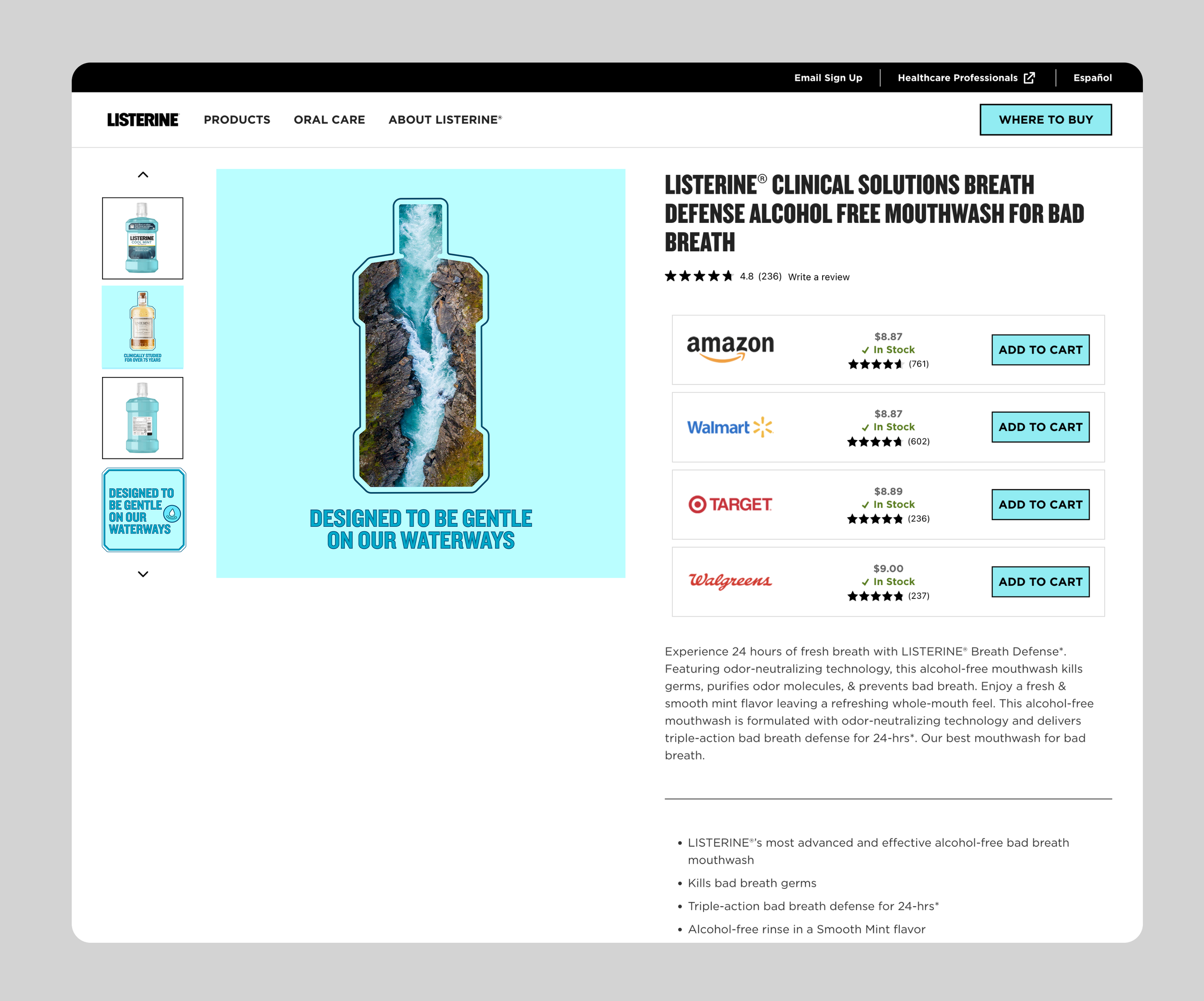Click the Where to Buy button
Viewport: 1204px width, 1001px height.
coord(1046,120)
